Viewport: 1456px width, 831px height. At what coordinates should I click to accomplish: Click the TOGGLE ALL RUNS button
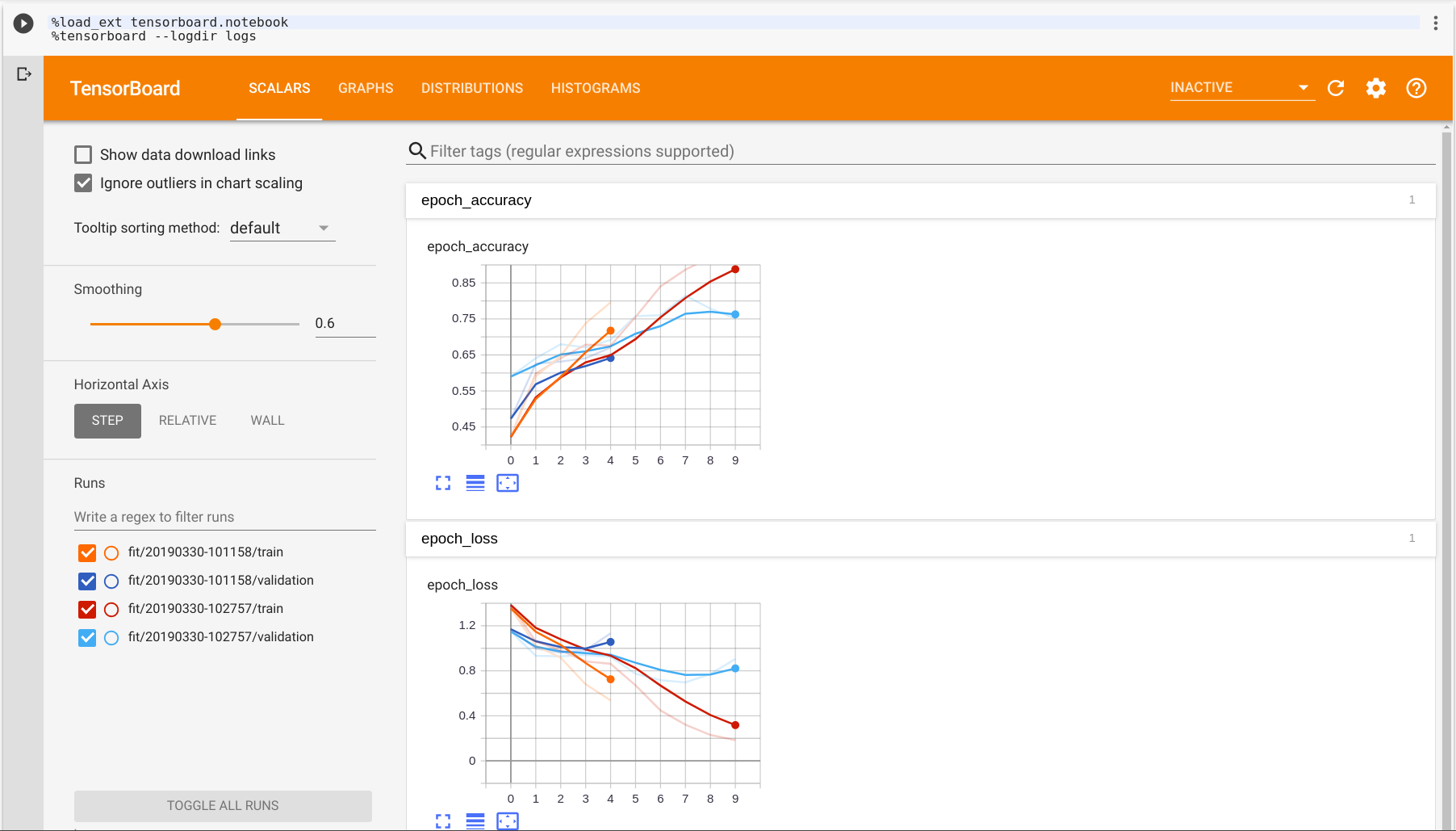click(223, 805)
